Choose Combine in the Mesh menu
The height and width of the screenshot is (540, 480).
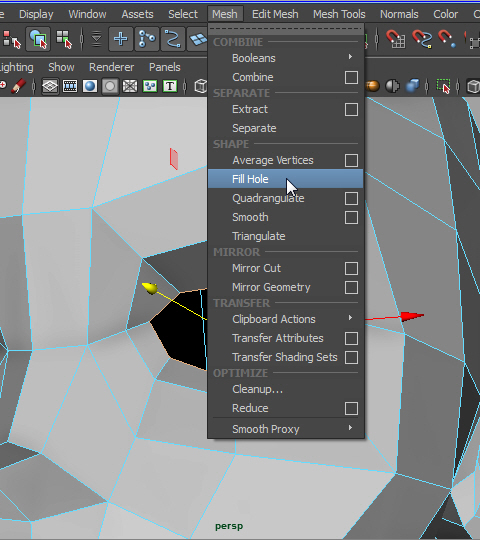[x=253, y=77]
